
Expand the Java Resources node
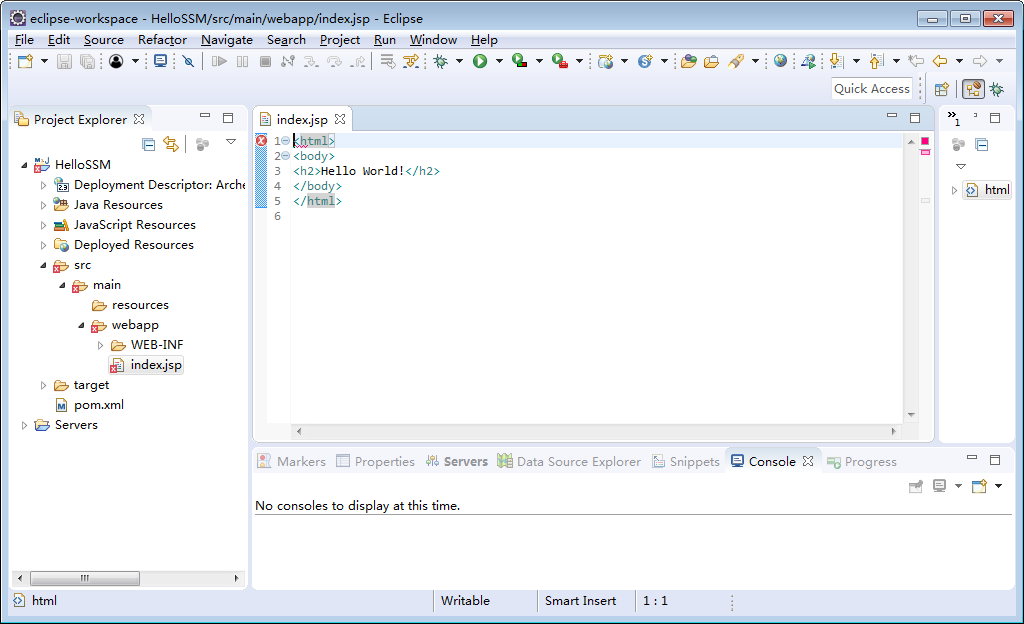click(43, 205)
